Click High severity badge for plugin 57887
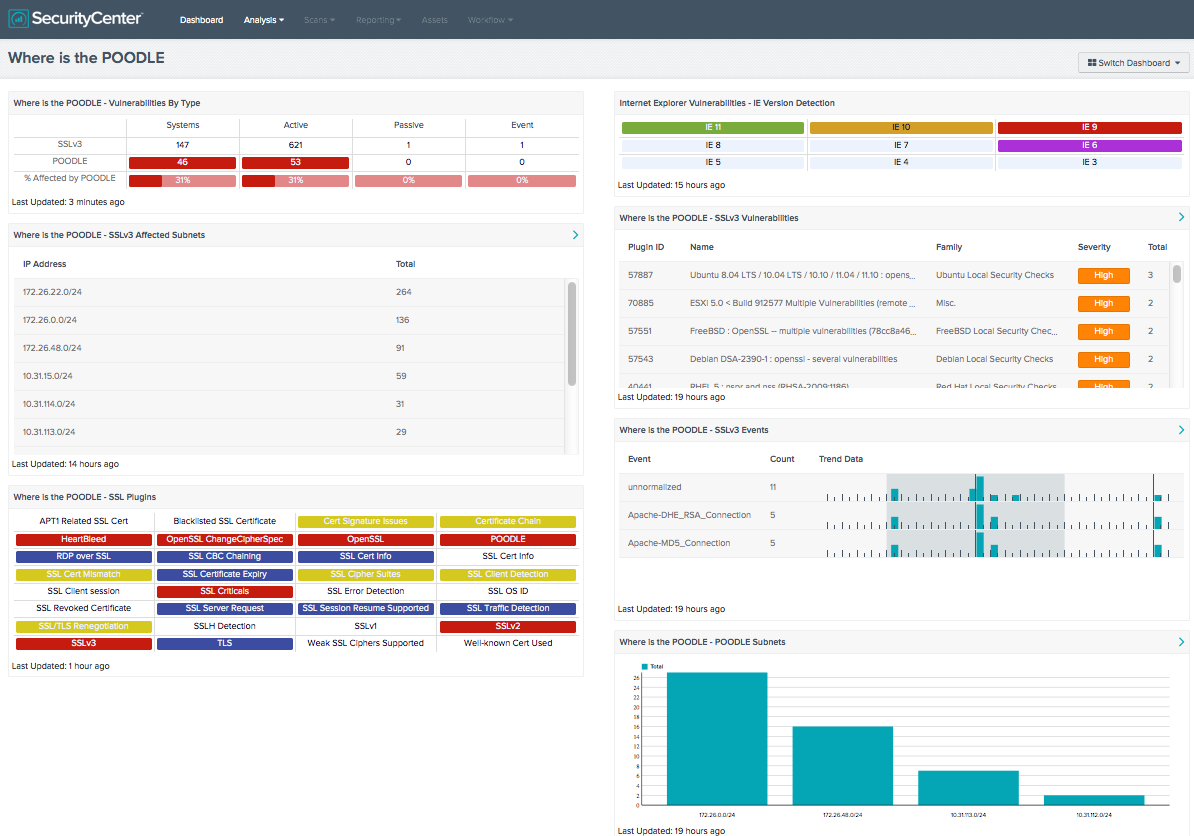1194x836 pixels. pyautogui.click(x=1103, y=276)
